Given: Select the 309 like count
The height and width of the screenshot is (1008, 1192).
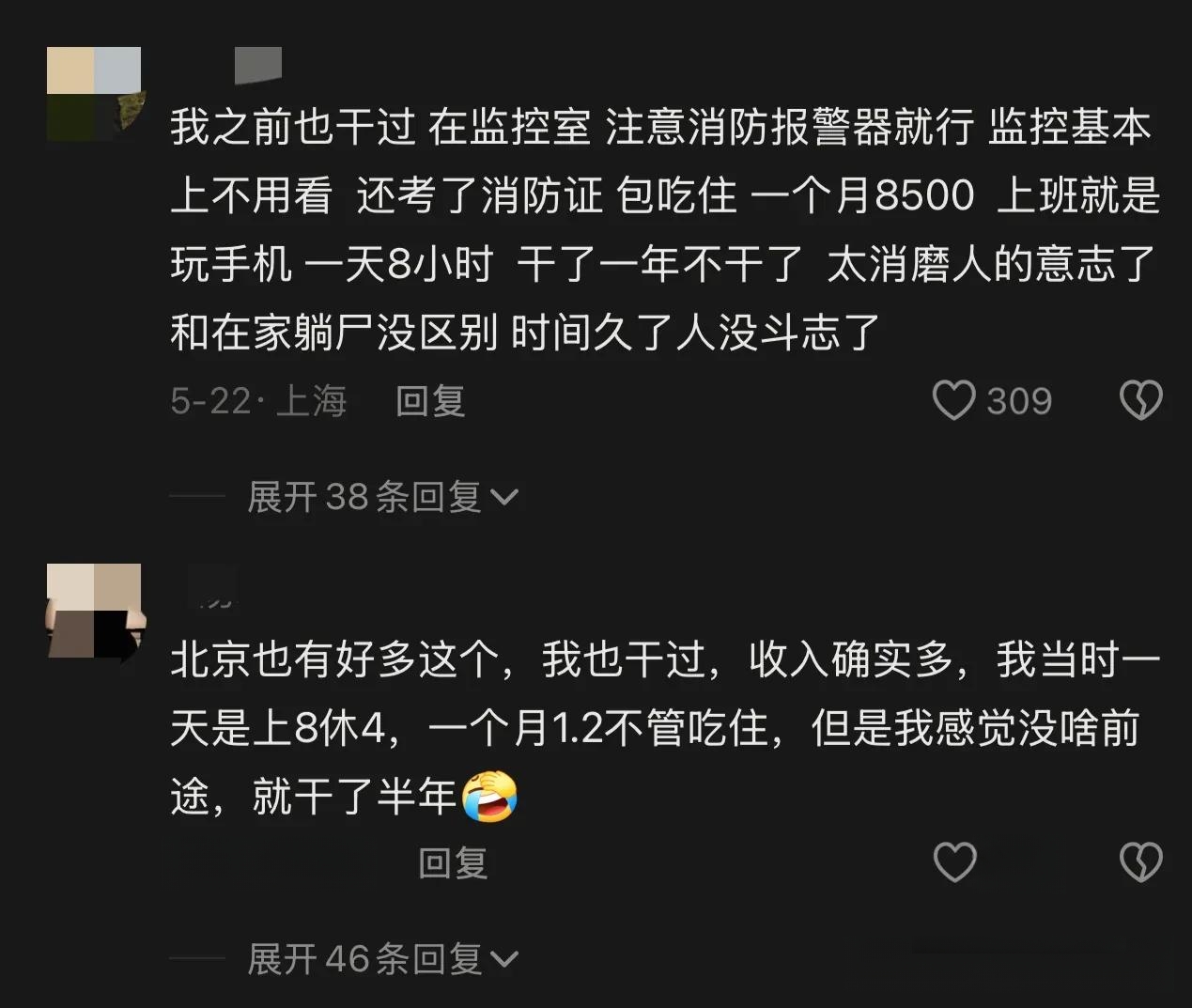Looking at the screenshot, I should click(1019, 401).
